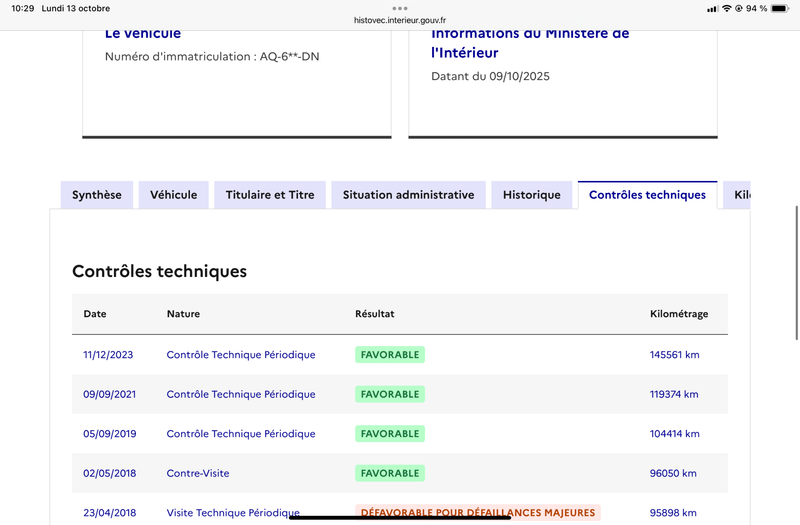This screenshot has width=800, height=525.
Task: Click the Défavorable pour défaillances majeures badge
Action: [x=478, y=513]
